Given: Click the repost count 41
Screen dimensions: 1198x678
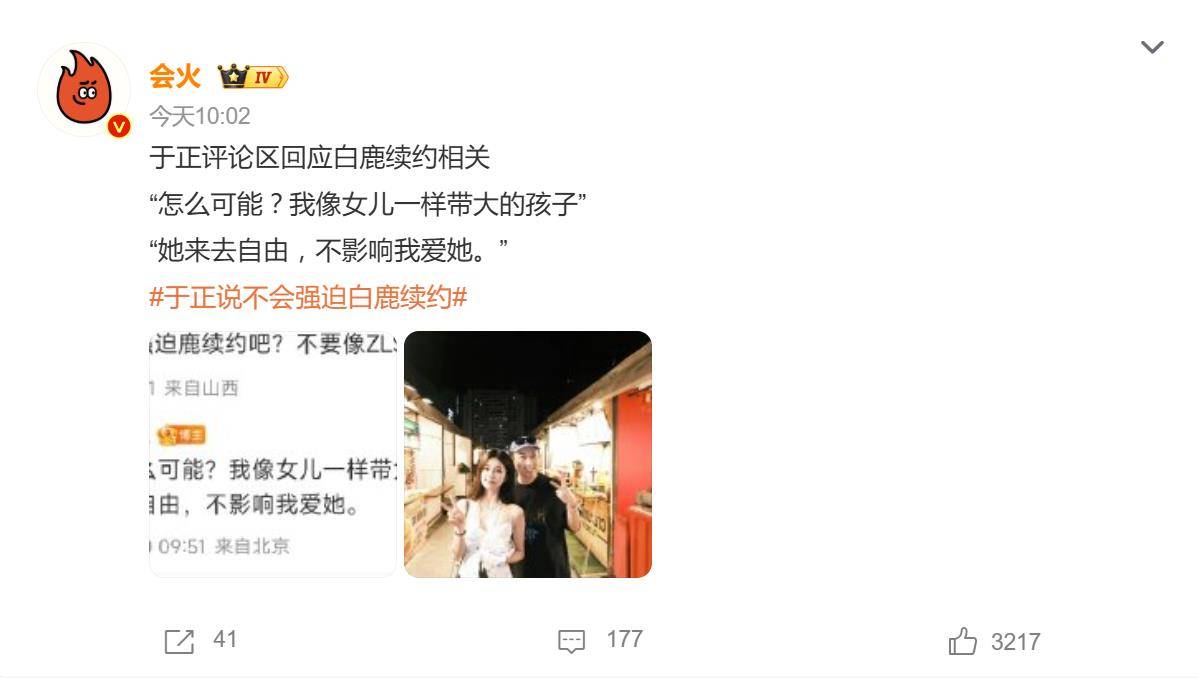Looking at the screenshot, I should click(225, 639).
